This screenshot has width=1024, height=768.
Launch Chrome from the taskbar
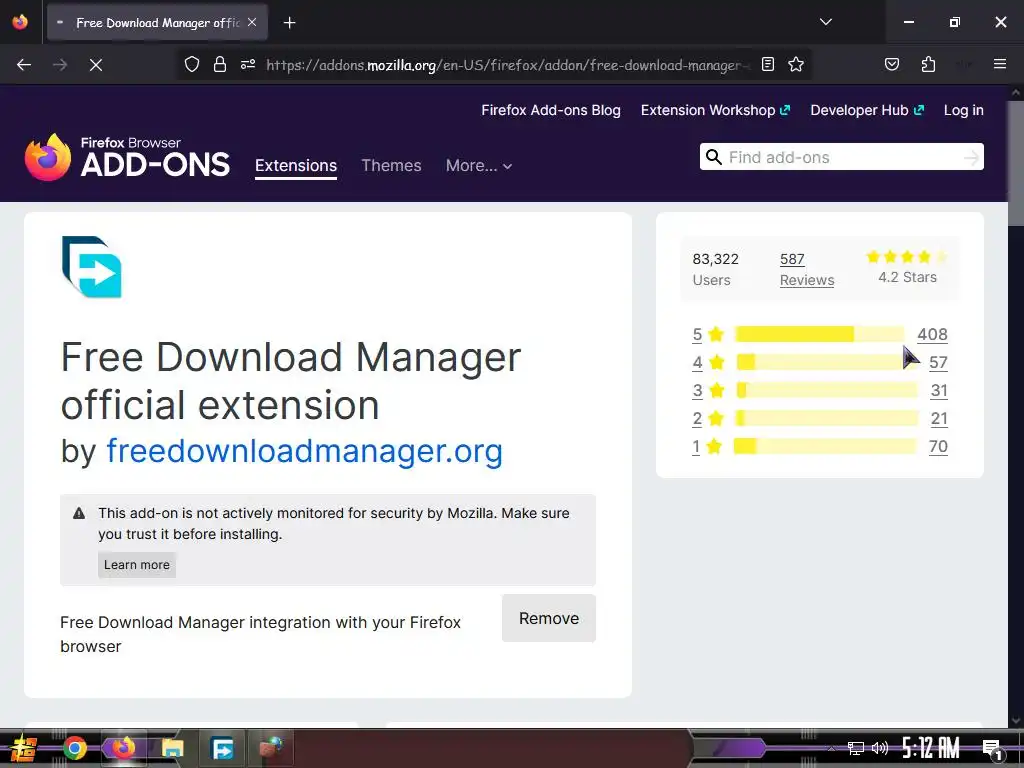coord(74,748)
